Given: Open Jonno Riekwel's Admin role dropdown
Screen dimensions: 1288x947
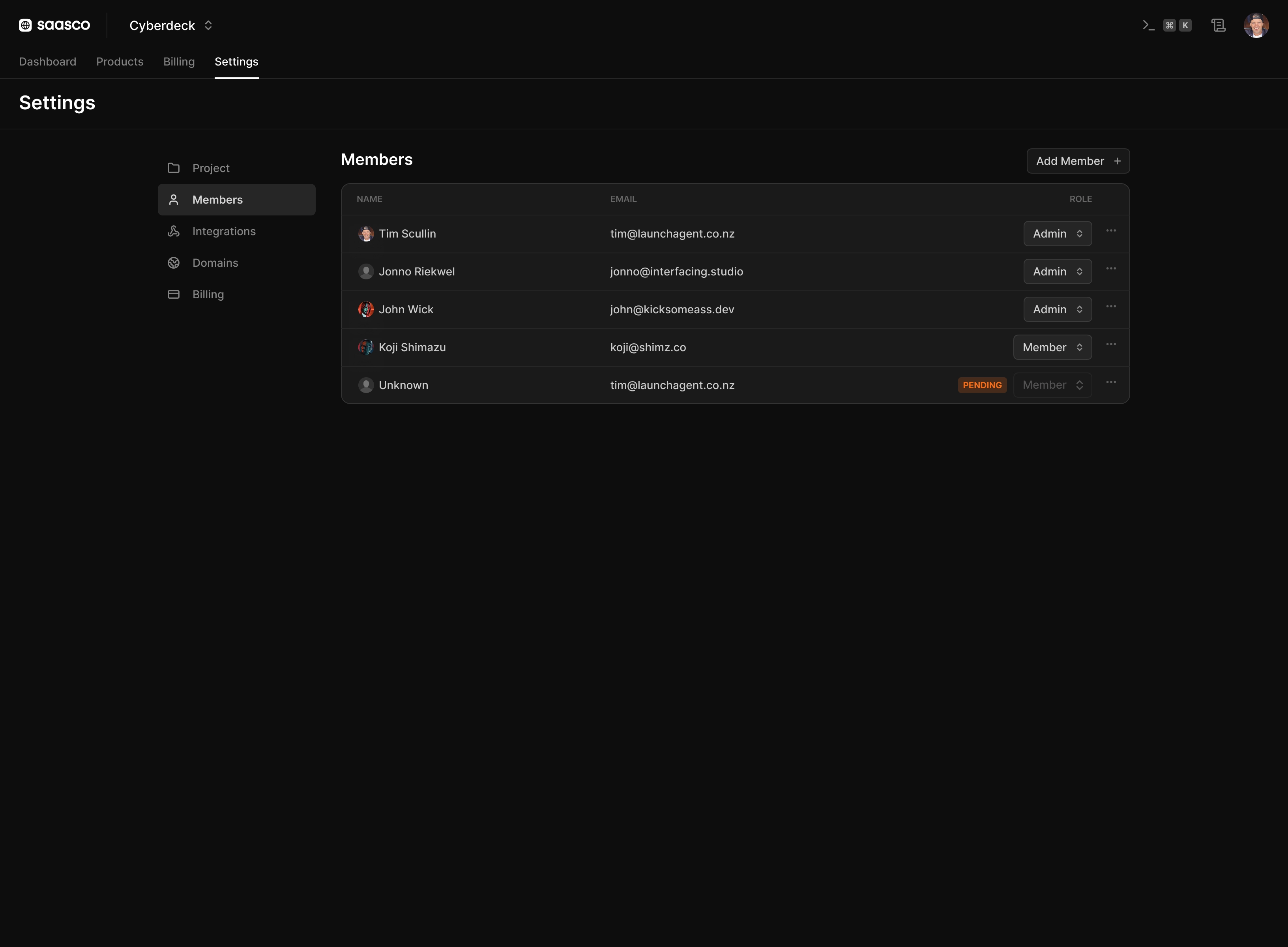Looking at the screenshot, I should tap(1058, 271).
